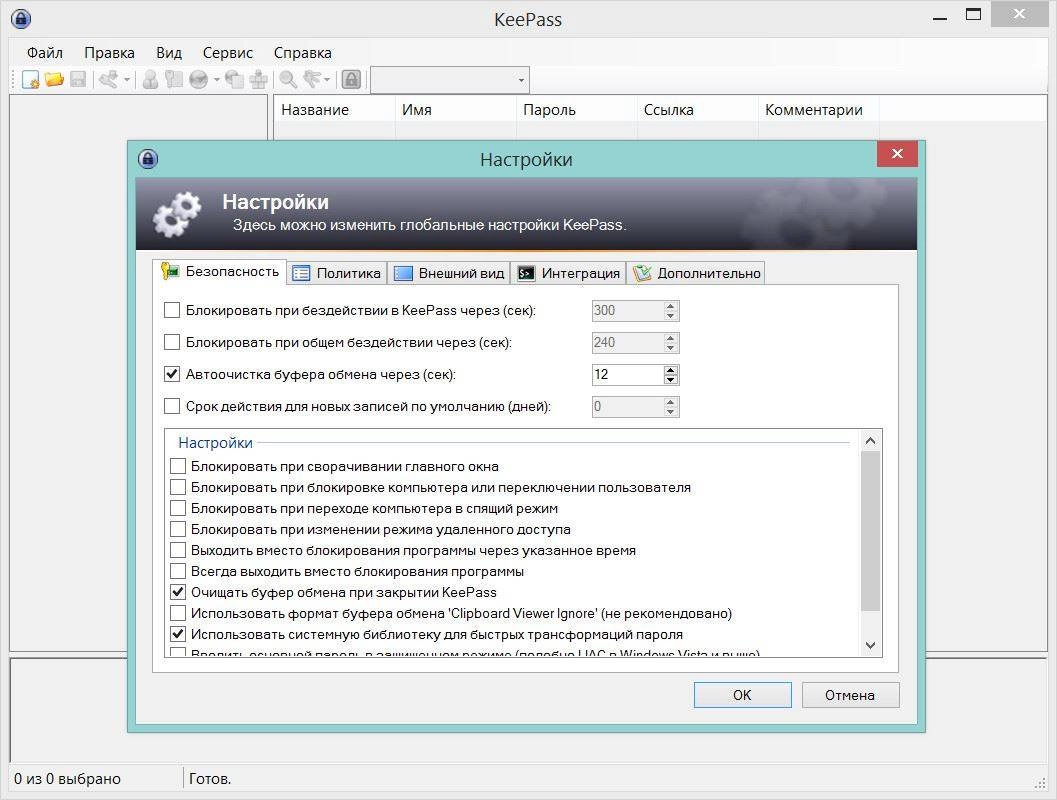The height and width of the screenshot is (800, 1057).
Task: Open the Файл menu
Action: pos(44,53)
